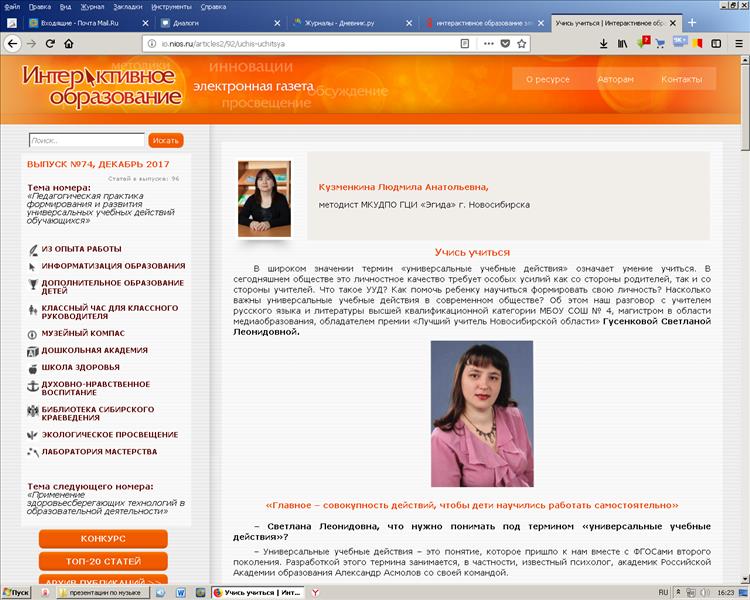
Task: Click the author's small portrait photo
Action: pos(264,199)
